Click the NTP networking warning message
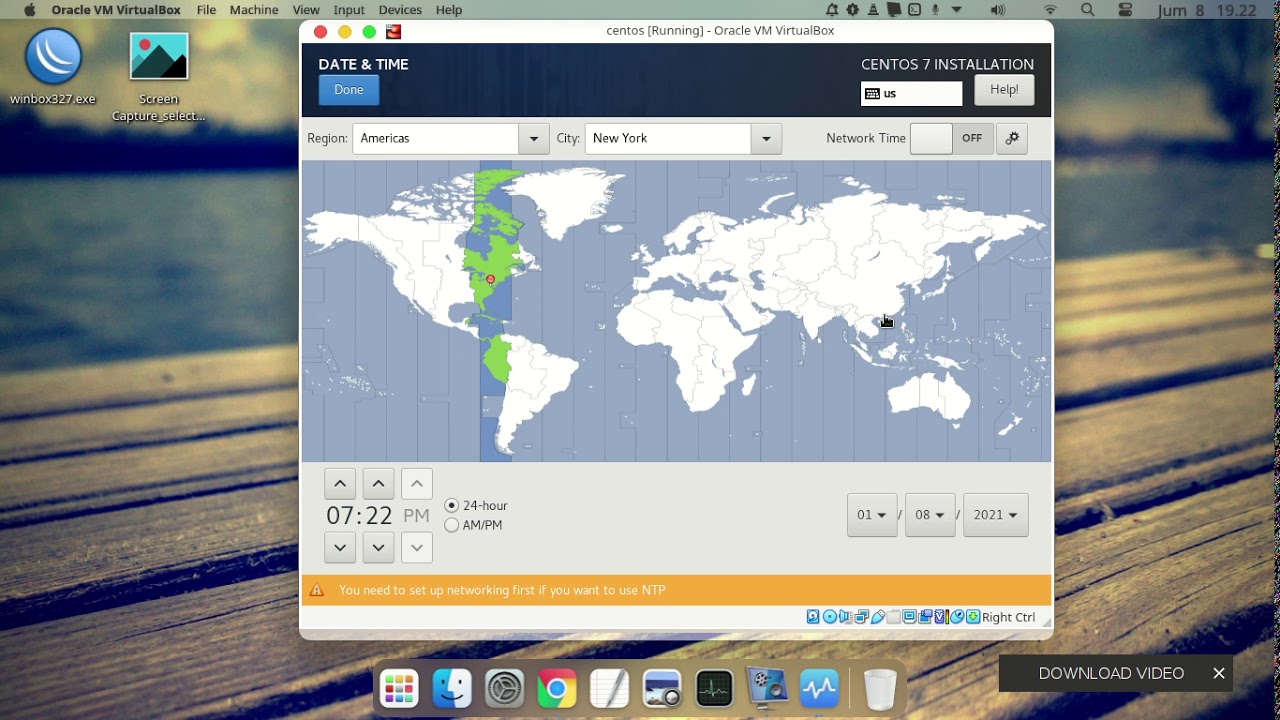This screenshot has width=1280, height=720. point(502,590)
